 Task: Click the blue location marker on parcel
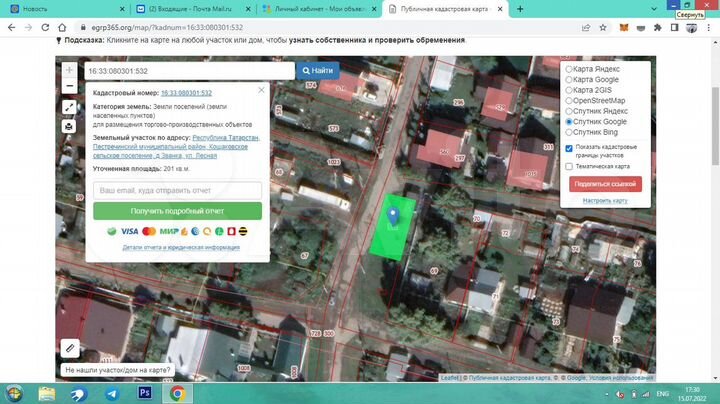(x=393, y=215)
